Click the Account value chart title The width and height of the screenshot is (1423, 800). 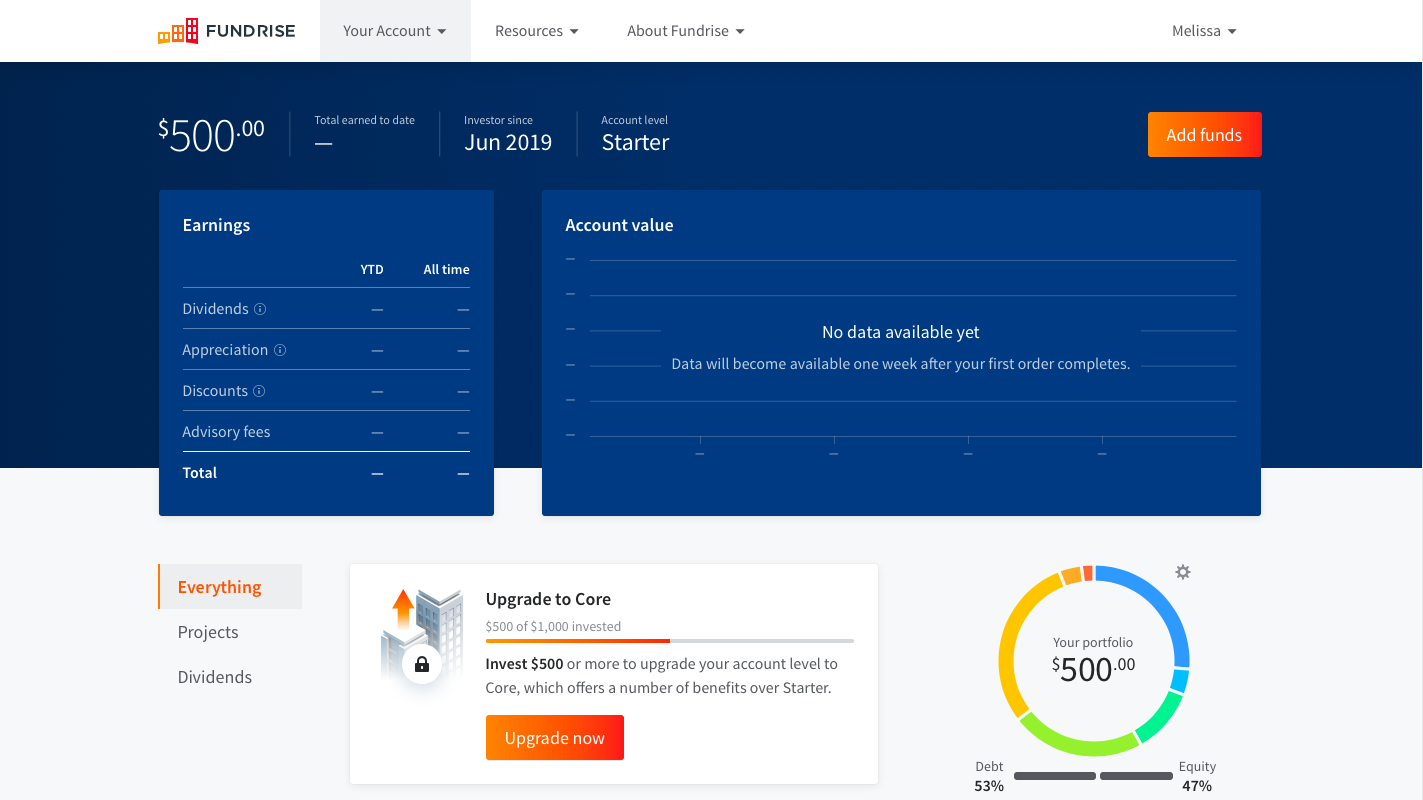pos(619,225)
